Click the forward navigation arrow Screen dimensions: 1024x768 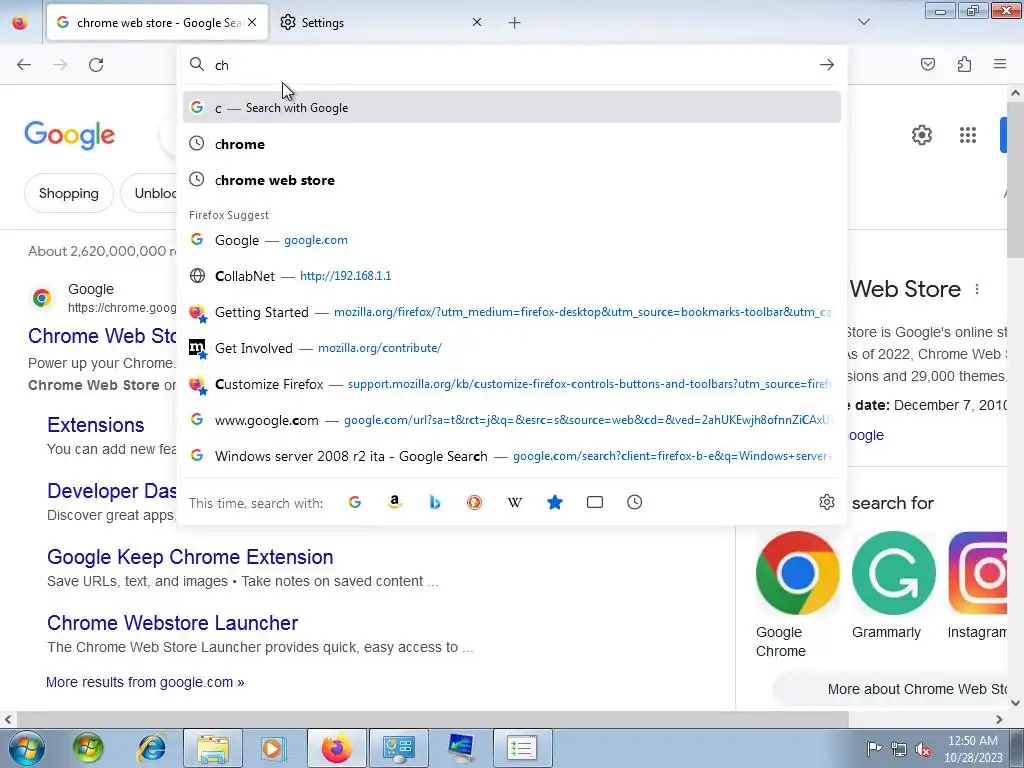pyautogui.click(x=60, y=65)
